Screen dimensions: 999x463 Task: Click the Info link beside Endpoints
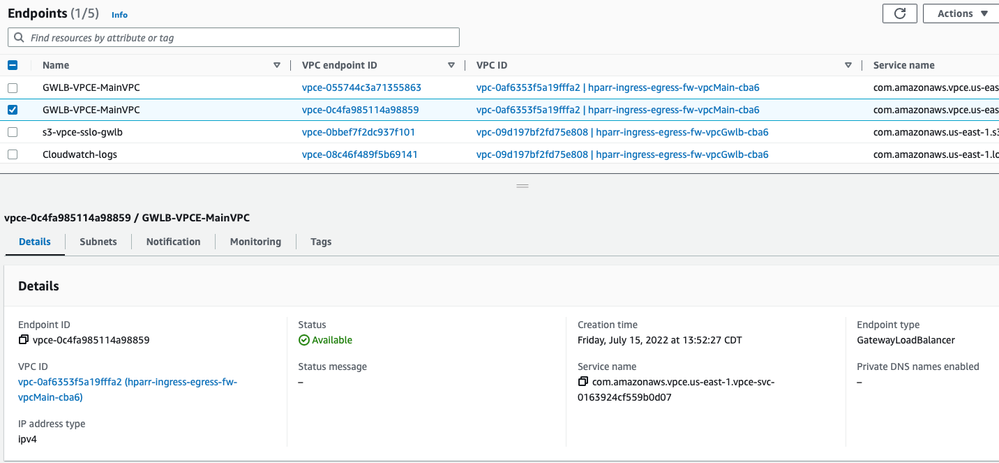click(x=120, y=15)
